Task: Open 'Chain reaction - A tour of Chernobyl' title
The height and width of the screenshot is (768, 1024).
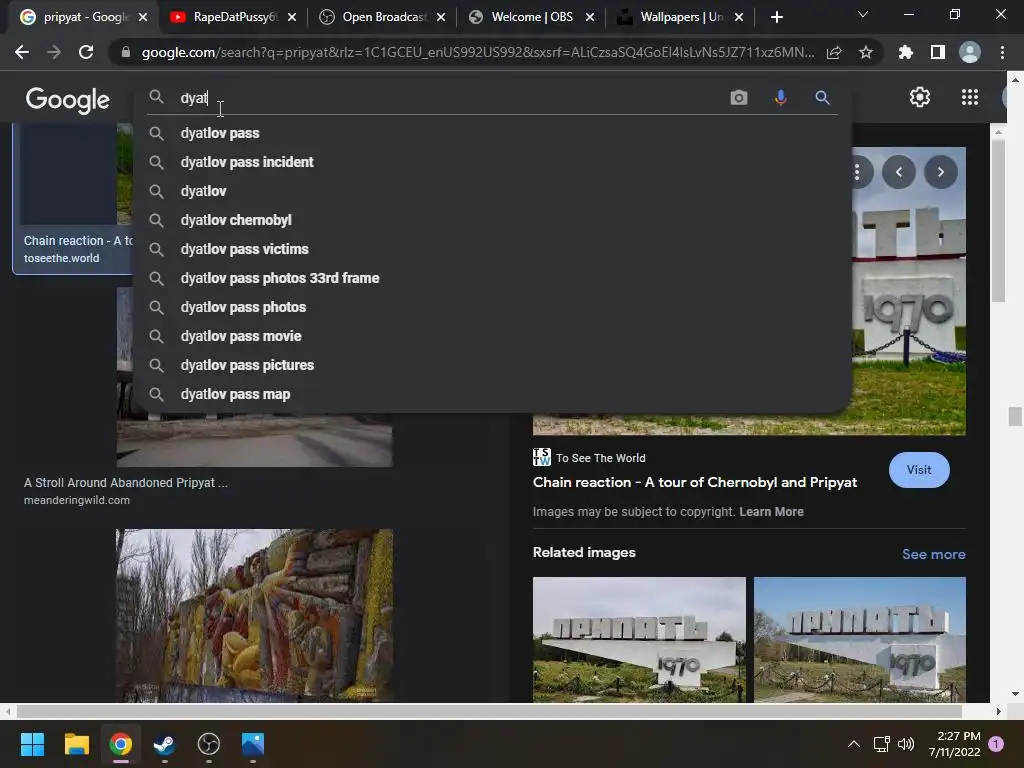Action: click(695, 483)
